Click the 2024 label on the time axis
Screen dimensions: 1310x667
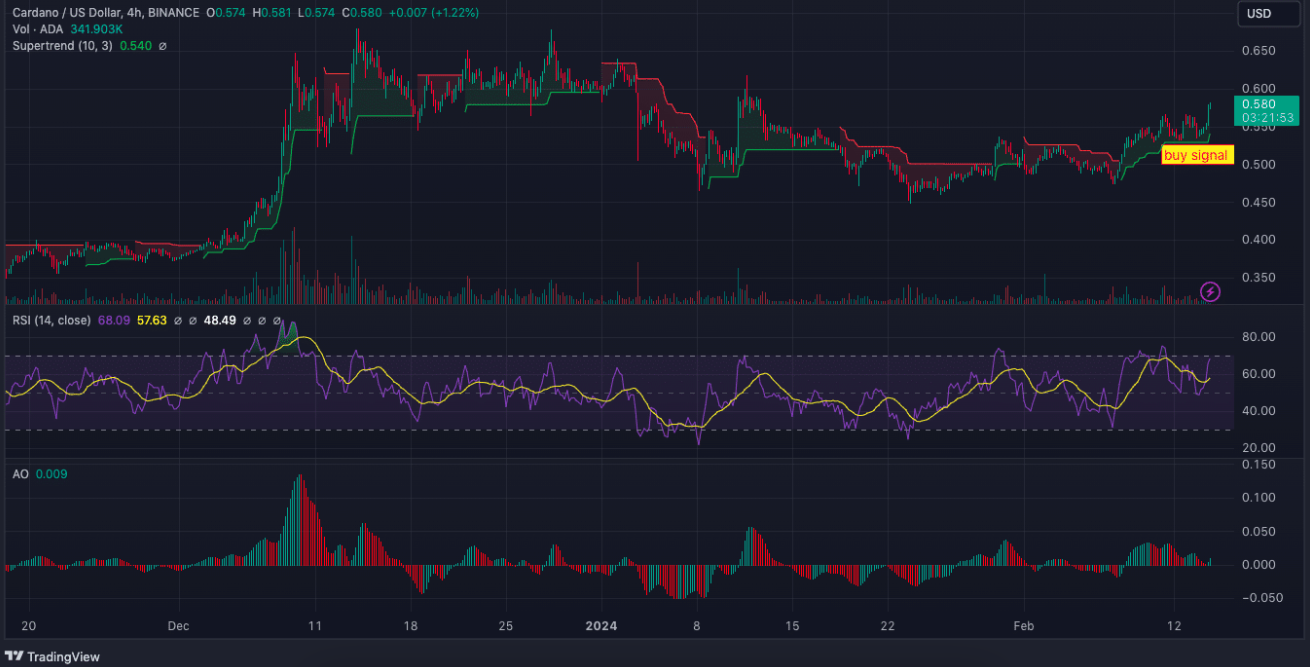pos(601,626)
